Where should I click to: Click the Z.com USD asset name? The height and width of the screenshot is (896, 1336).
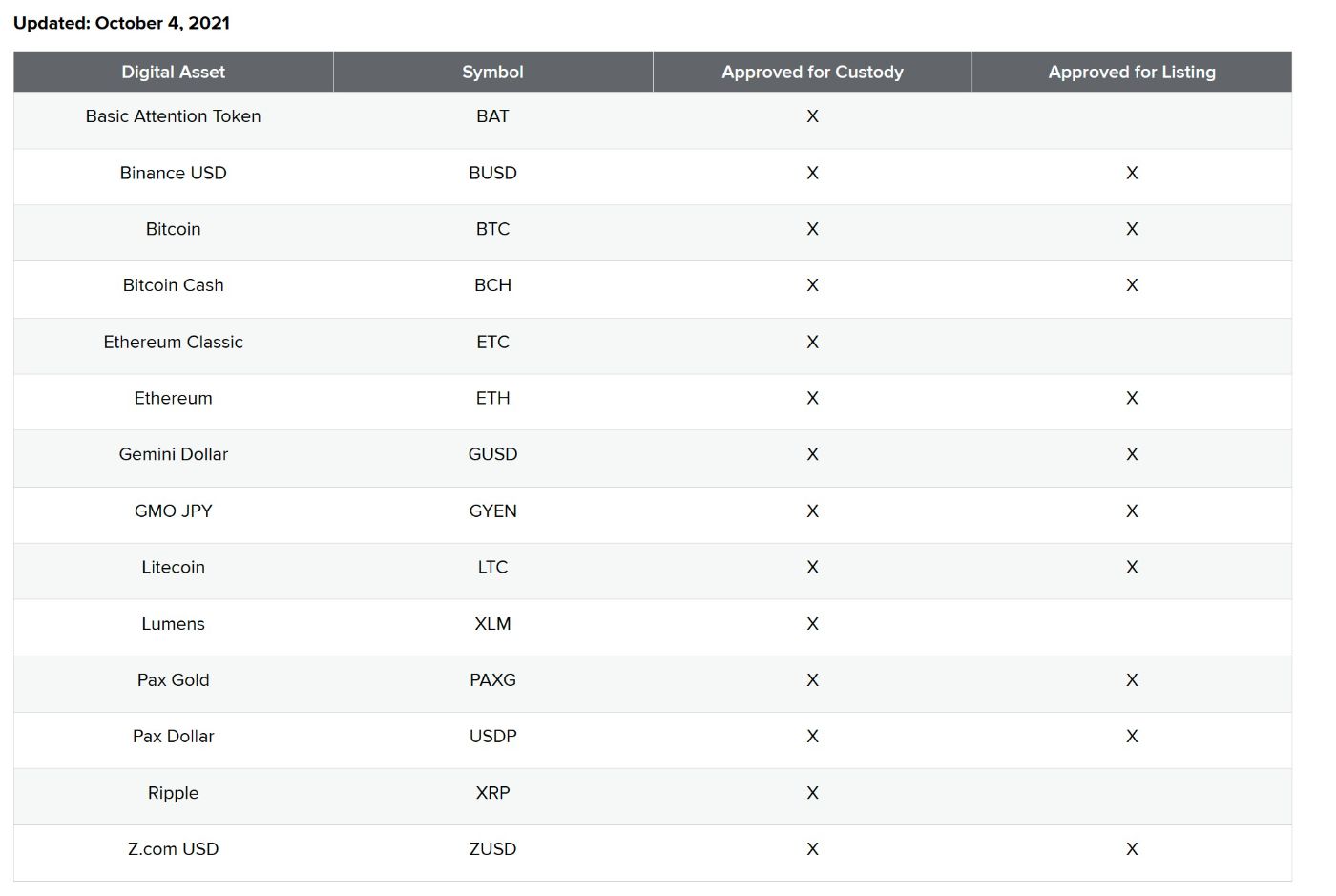tap(173, 849)
